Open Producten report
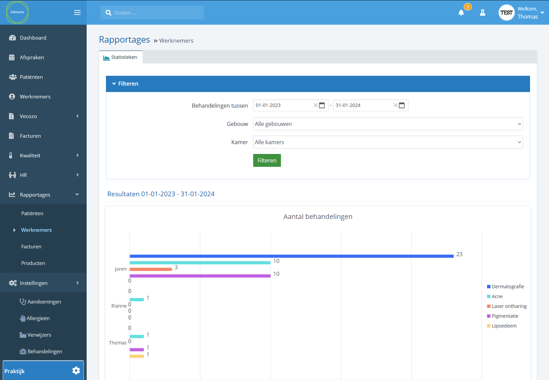 coord(33,263)
